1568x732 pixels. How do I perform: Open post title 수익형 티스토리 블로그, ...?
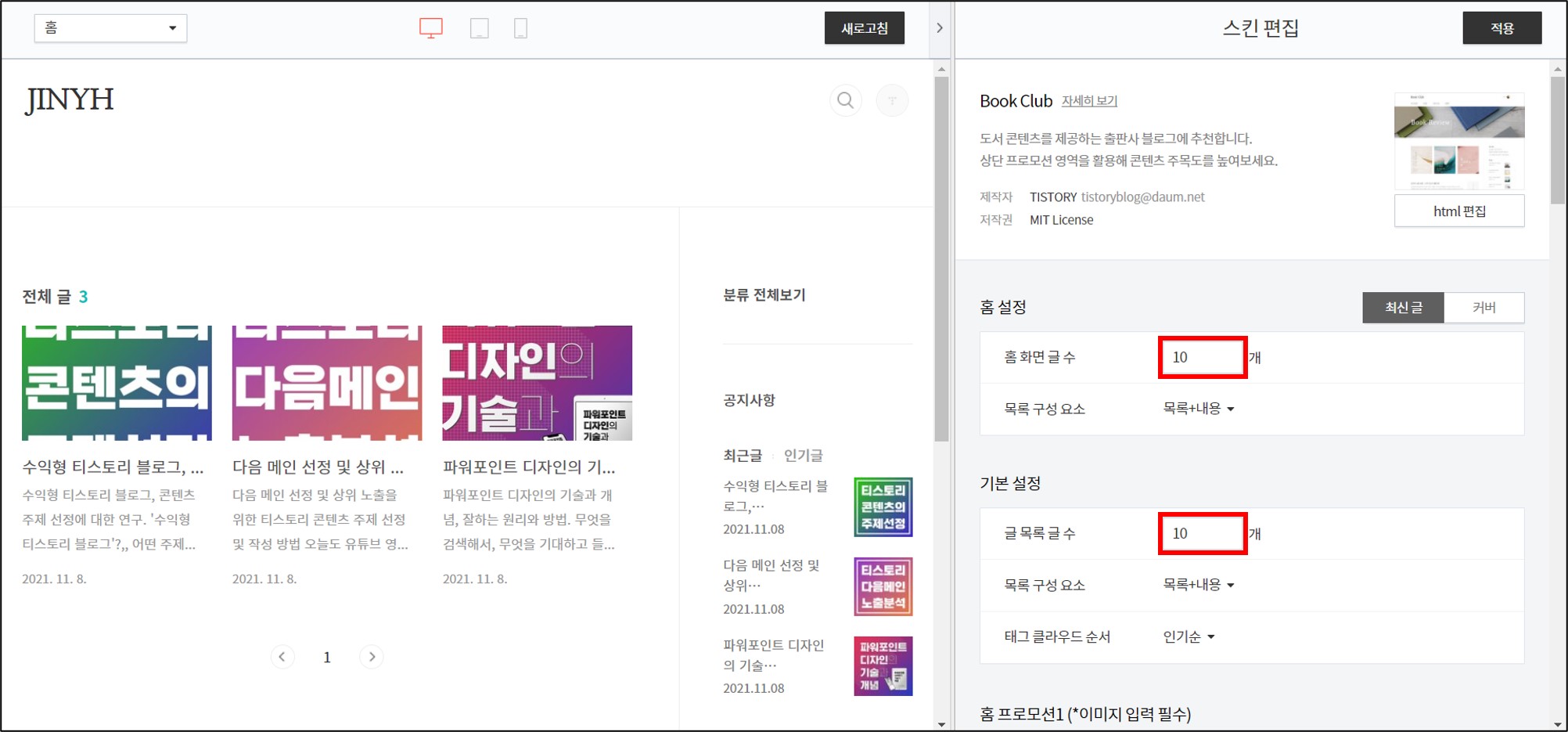point(113,467)
